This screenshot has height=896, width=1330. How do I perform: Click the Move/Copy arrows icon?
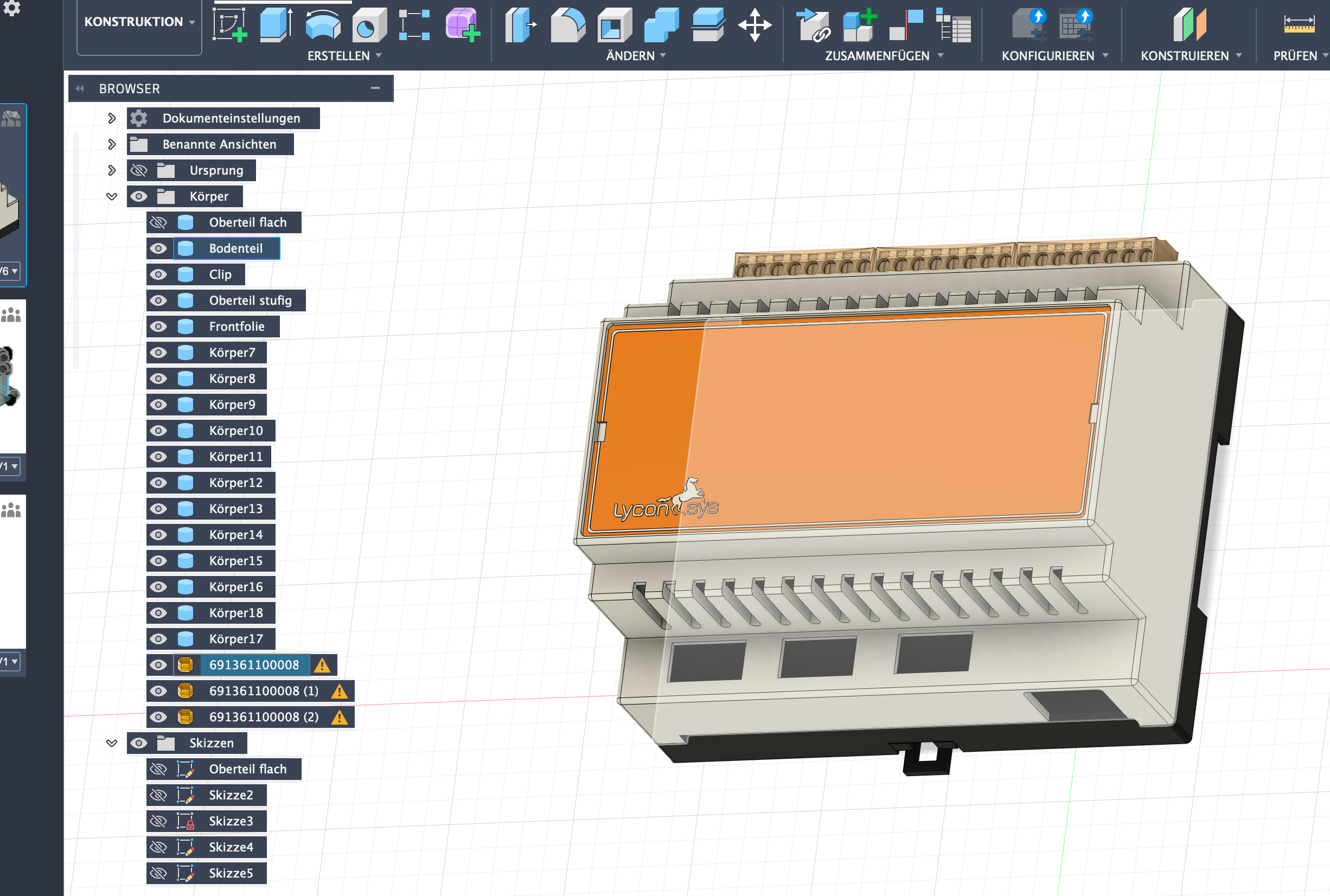[x=754, y=24]
